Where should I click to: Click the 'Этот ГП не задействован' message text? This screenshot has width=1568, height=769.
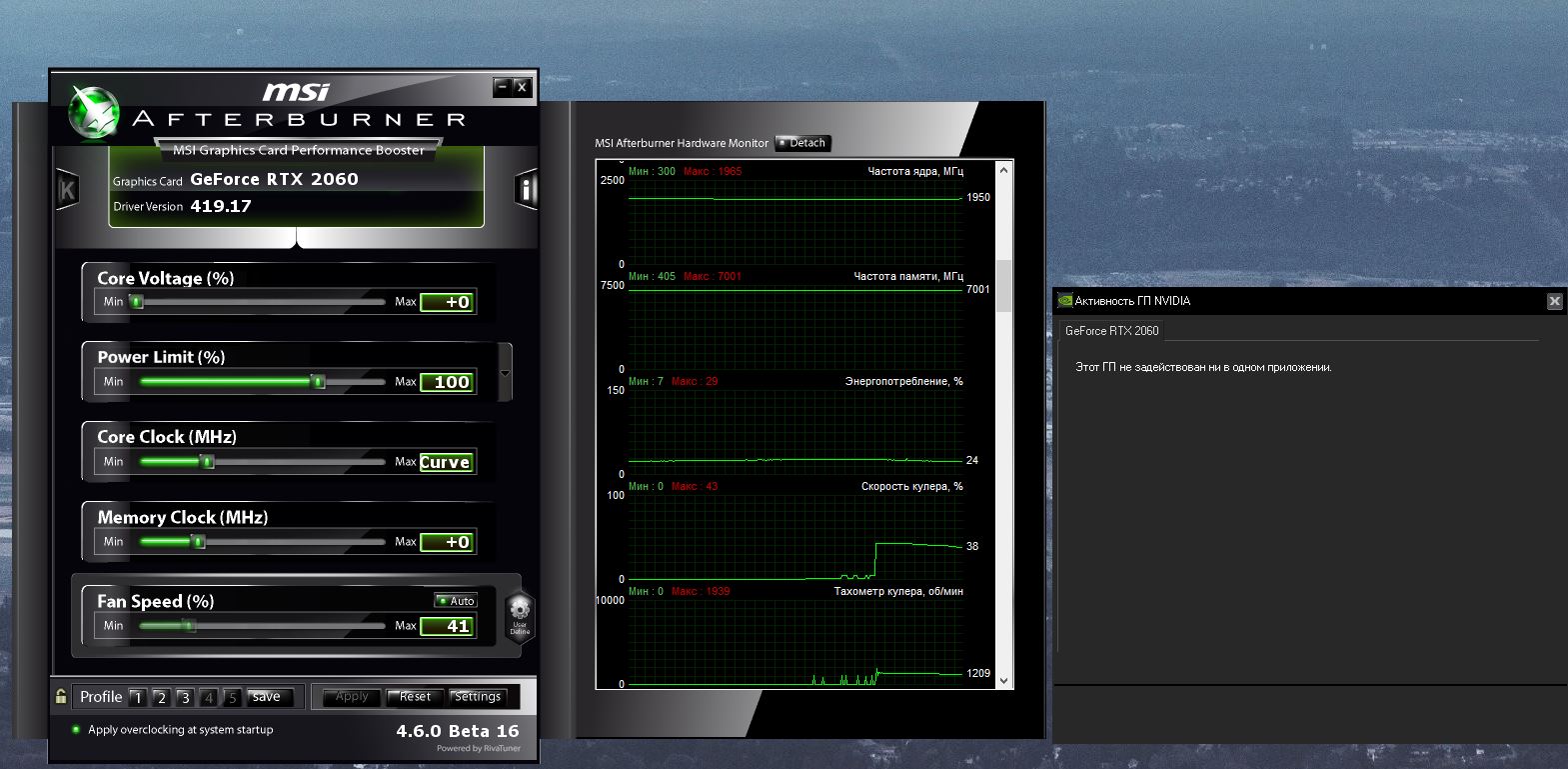click(x=1203, y=367)
